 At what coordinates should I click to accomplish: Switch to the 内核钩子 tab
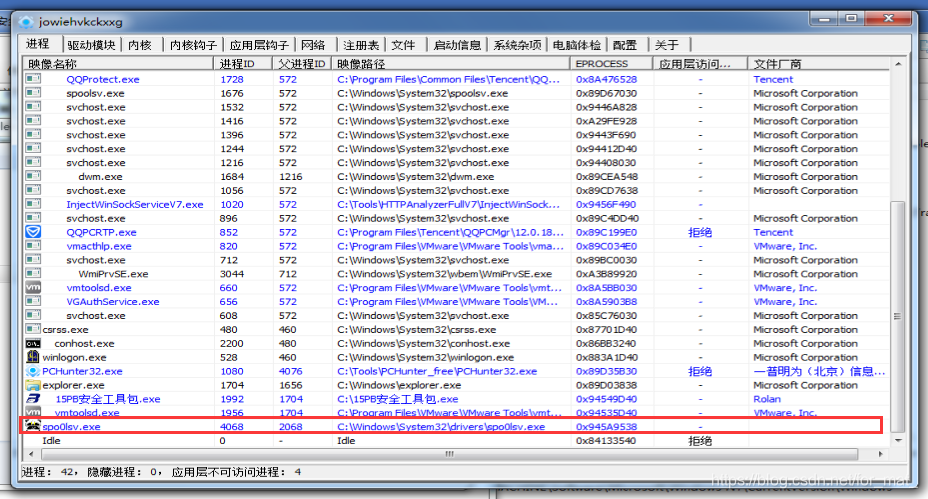(193, 45)
